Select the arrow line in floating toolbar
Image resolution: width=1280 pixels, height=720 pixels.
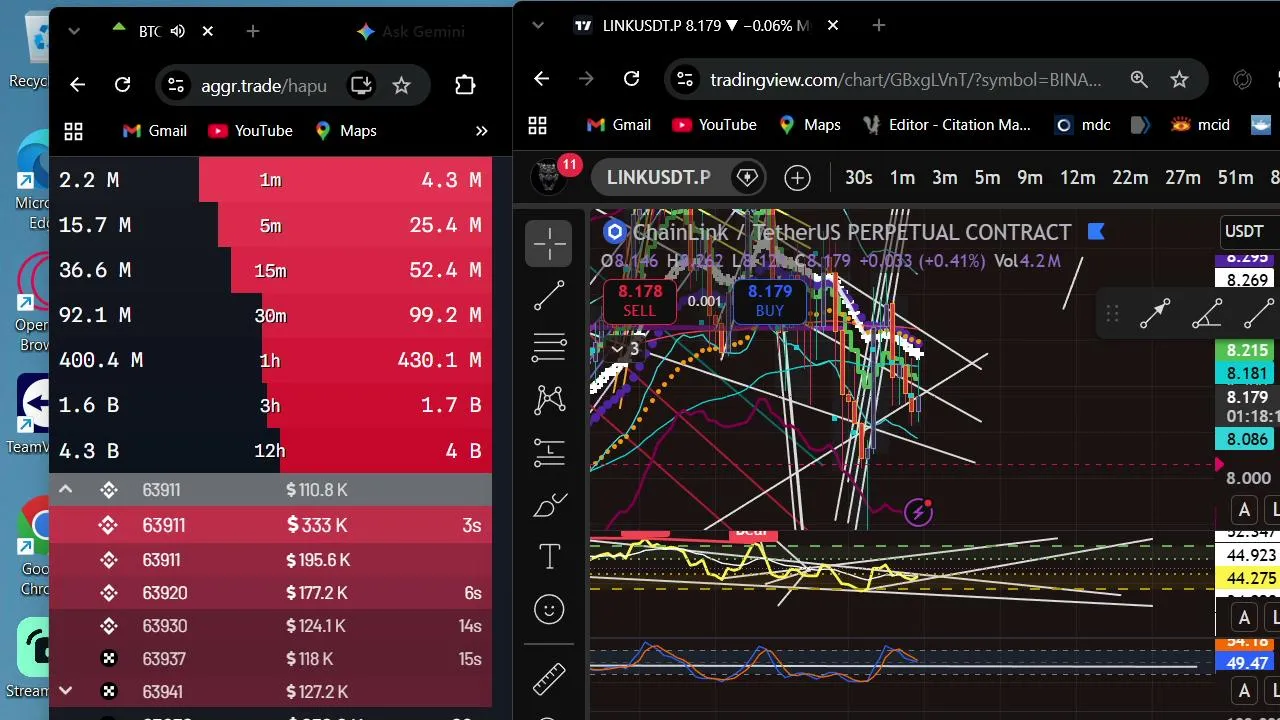[1155, 314]
